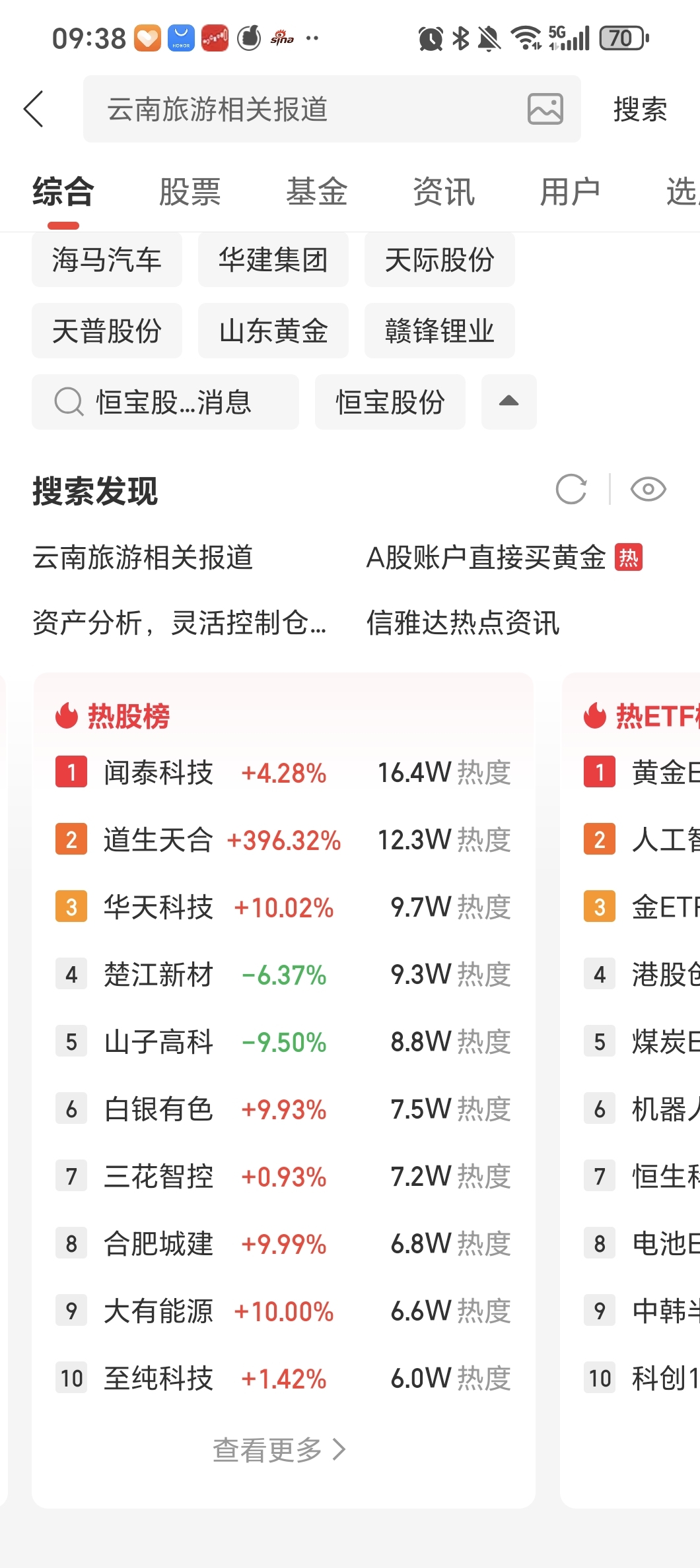Refresh the search discovery list
Viewport: 700px width, 1568px height.
571,489
